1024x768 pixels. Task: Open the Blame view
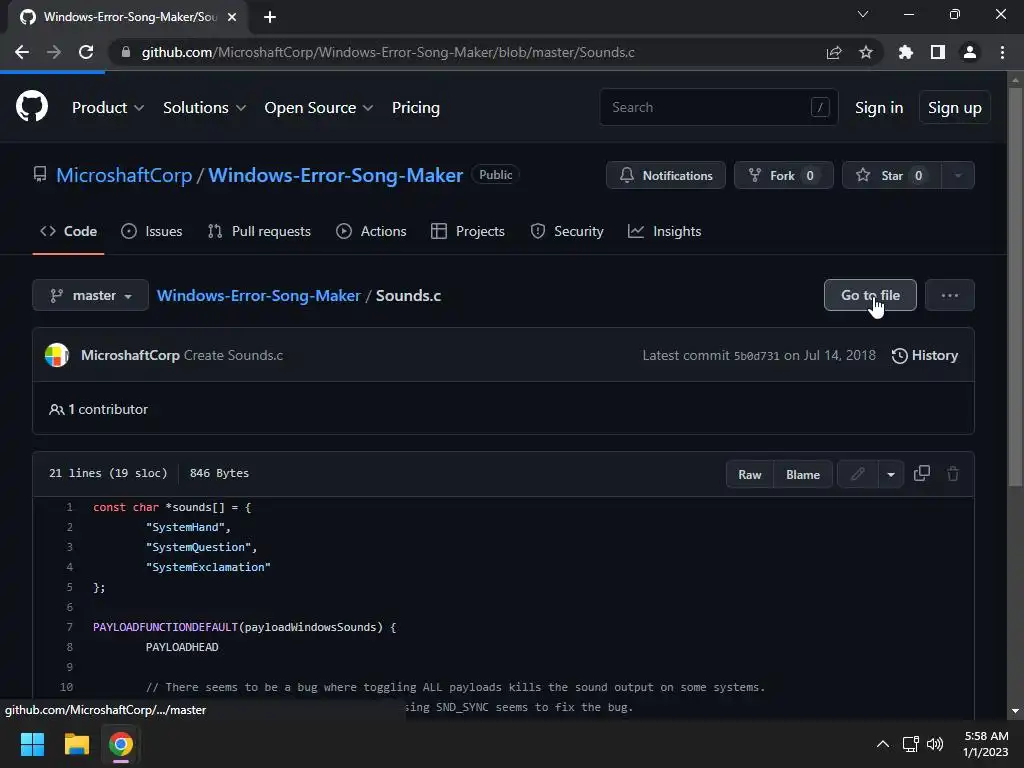pos(803,474)
